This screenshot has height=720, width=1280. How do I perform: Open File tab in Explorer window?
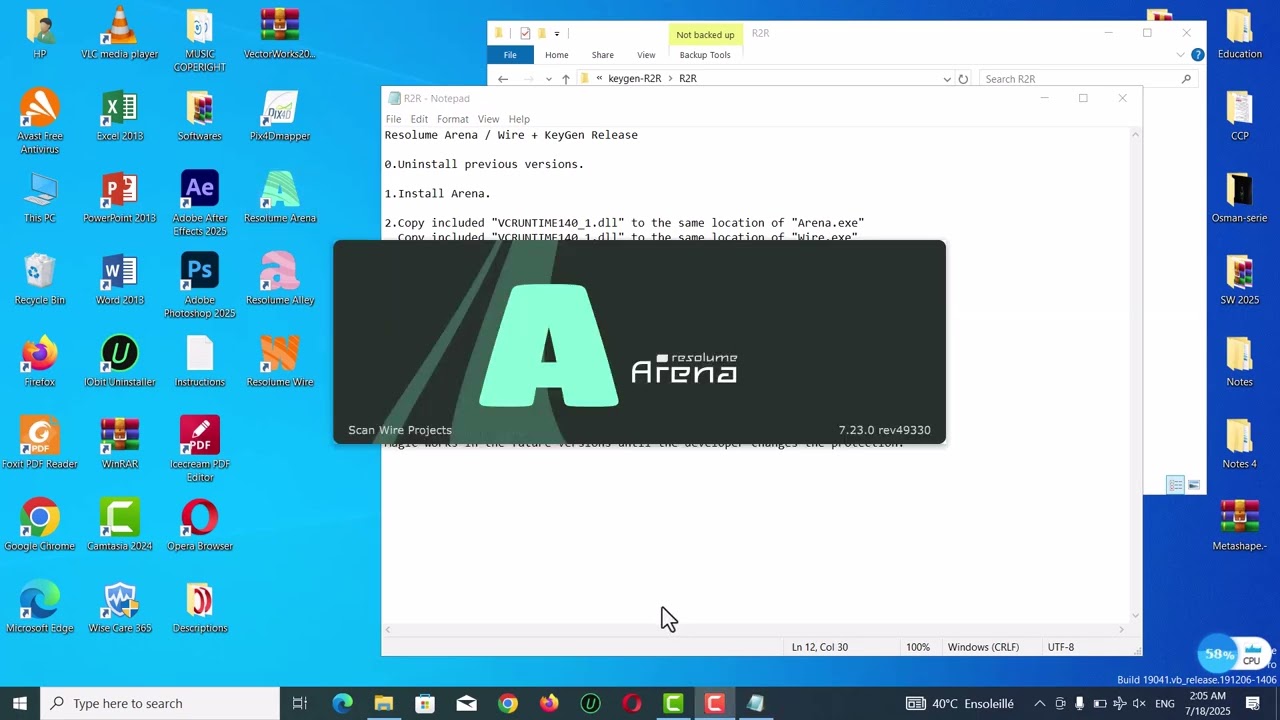[x=510, y=55]
